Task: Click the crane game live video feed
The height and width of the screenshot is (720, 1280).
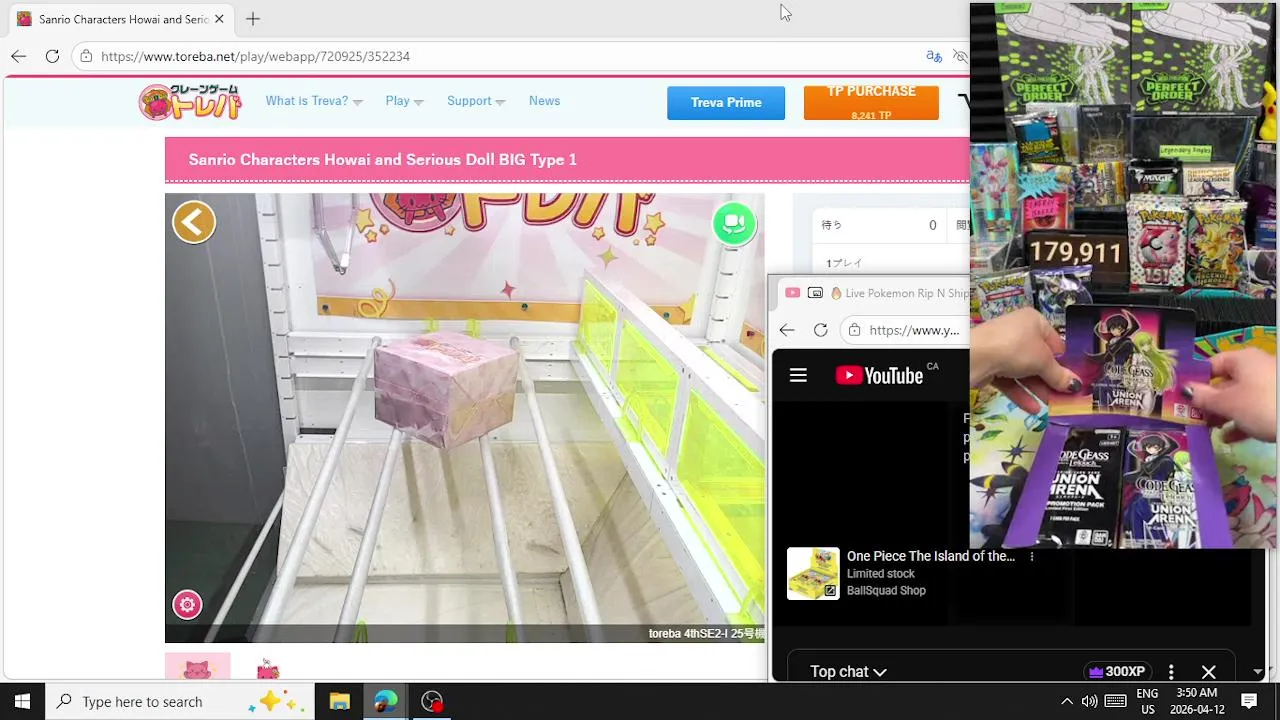Action: [465, 418]
